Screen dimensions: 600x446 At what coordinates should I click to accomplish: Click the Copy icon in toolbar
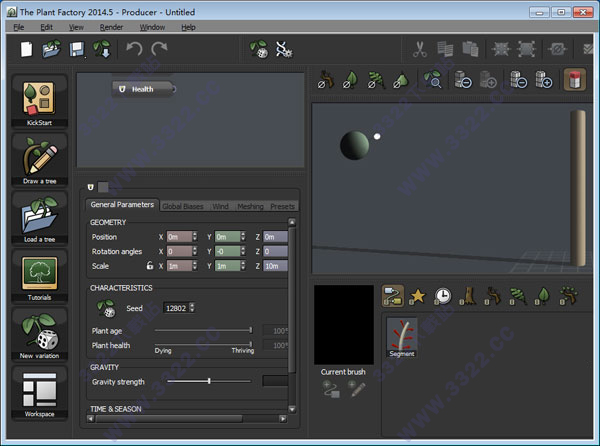click(x=445, y=49)
